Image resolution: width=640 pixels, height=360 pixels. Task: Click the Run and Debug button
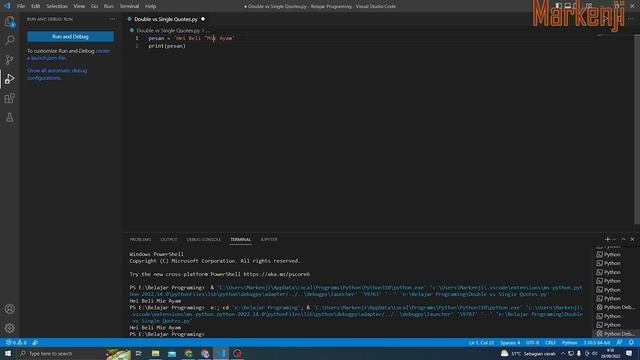[x=70, y=36]
